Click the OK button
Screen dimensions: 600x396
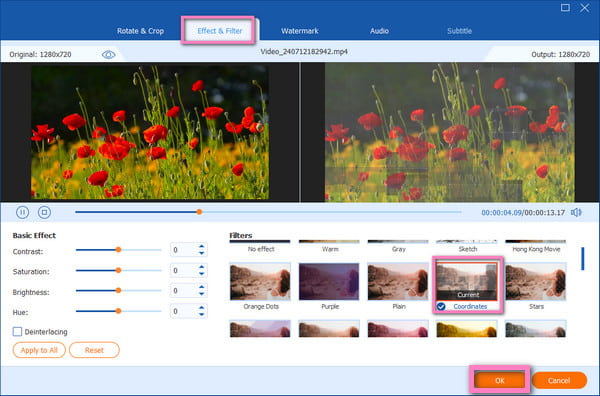pos(500,380)
